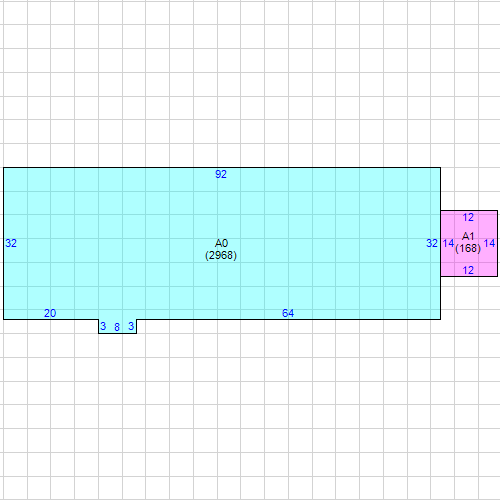500x500 pixels.
Task: Select the A1 area label
Action: click(x=468, y=236)
